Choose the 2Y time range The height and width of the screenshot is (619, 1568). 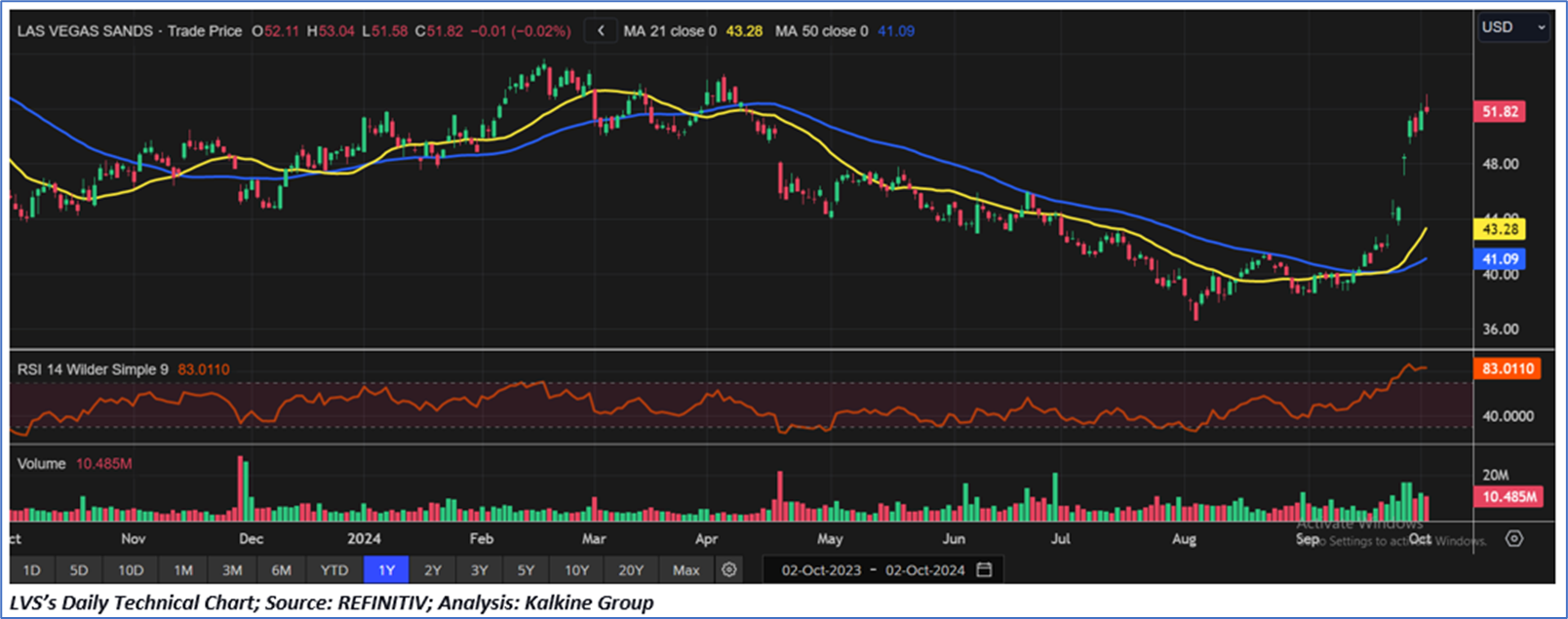433,570
